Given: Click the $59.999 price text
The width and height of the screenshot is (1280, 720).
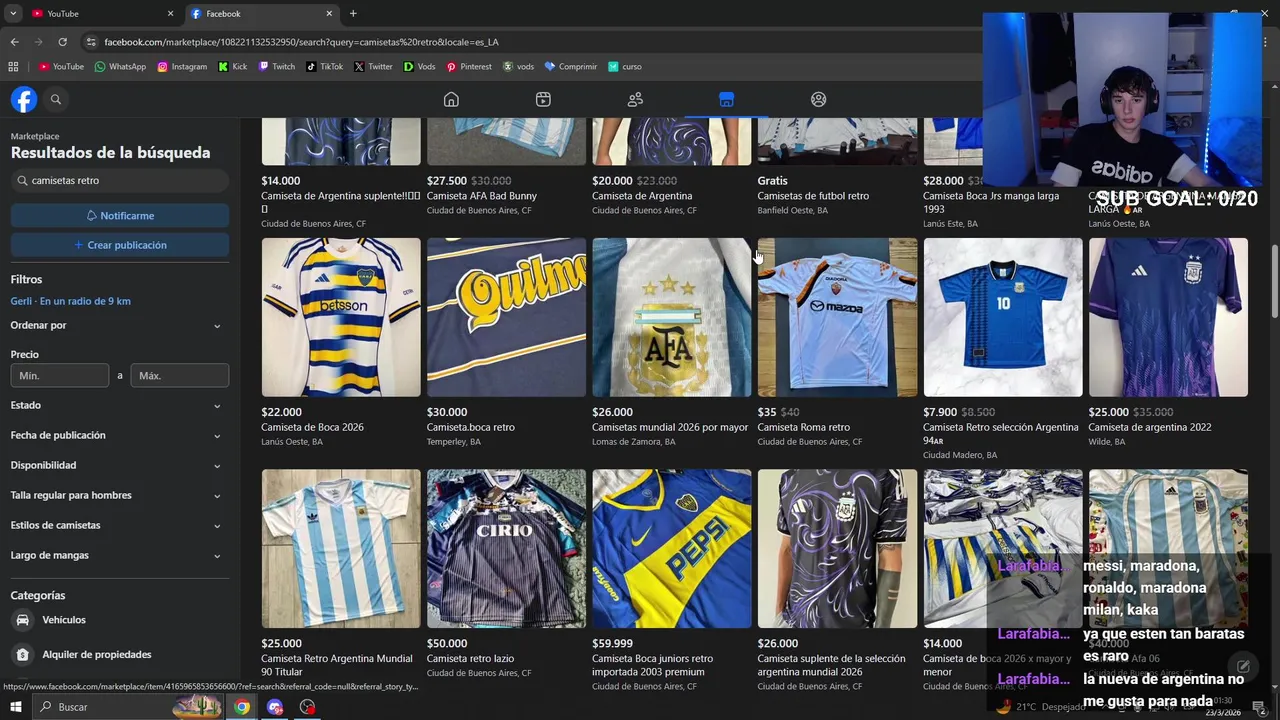Looking at the screenshot, I should pyautogui.click(x=612, y=644).
